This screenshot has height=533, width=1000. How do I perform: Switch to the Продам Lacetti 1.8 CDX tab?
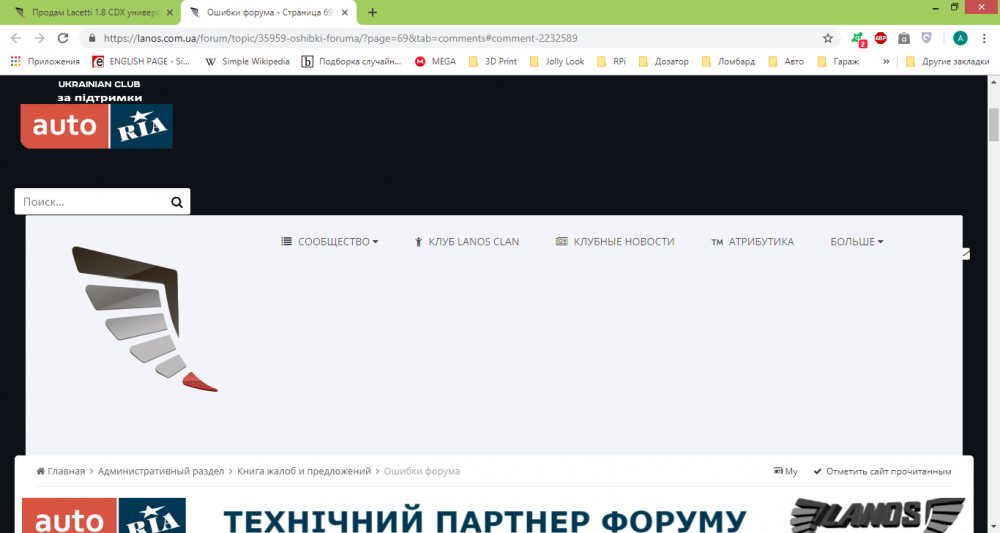click(x=90, y=12)
